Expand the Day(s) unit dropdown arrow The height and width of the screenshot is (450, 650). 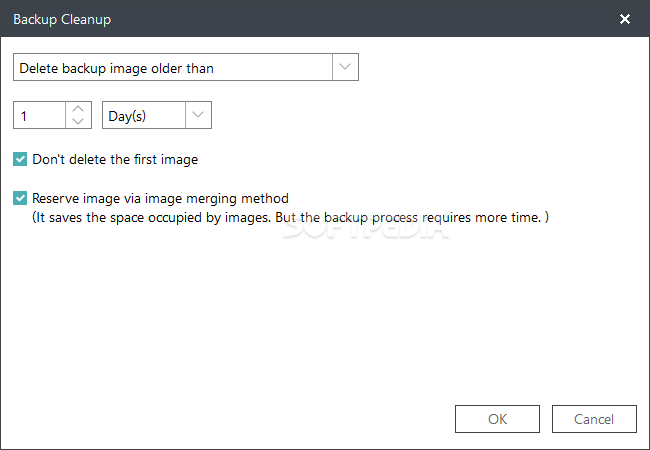click(198, 116)
